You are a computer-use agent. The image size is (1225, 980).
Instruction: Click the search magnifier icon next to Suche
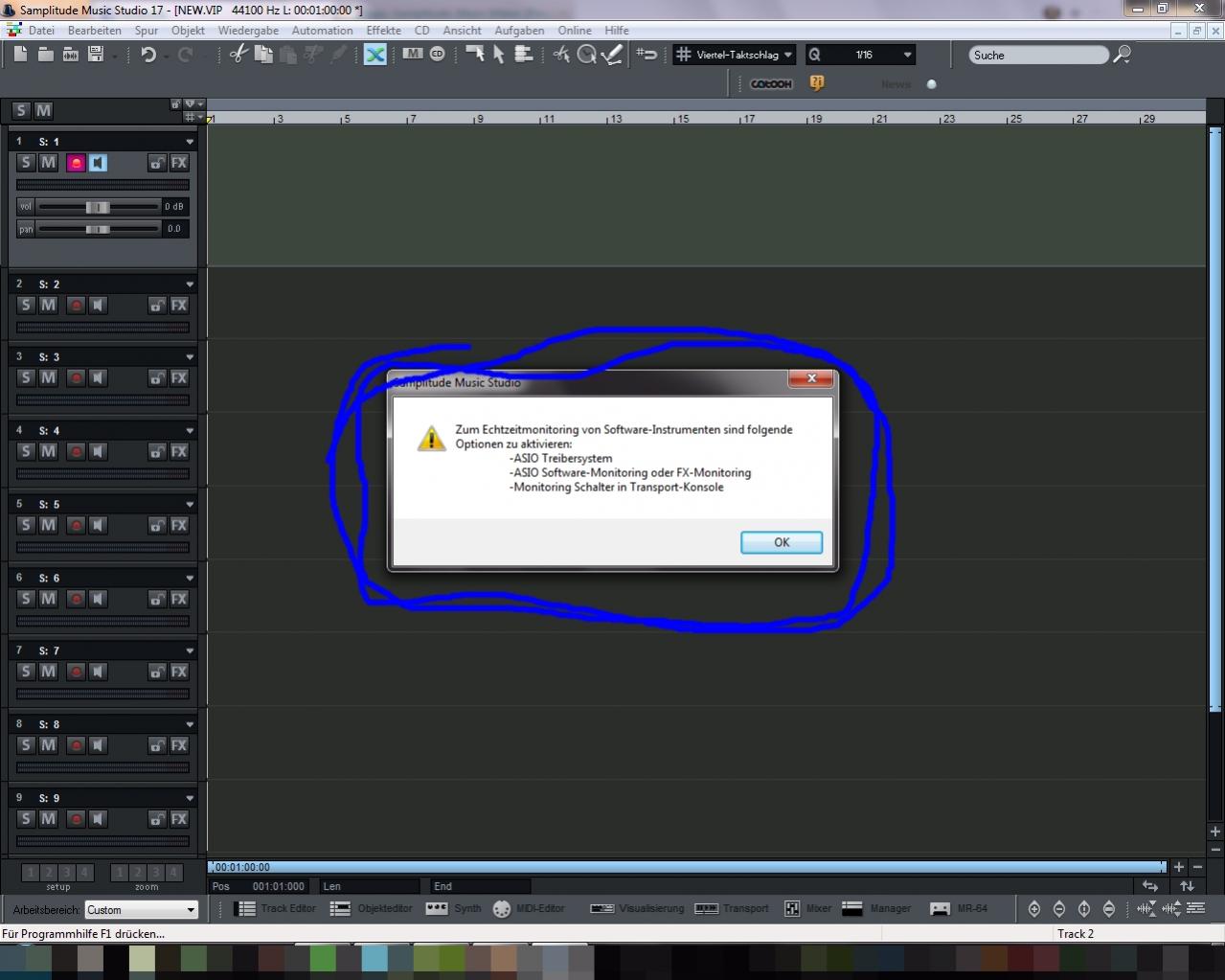[x=1122, y=55]
